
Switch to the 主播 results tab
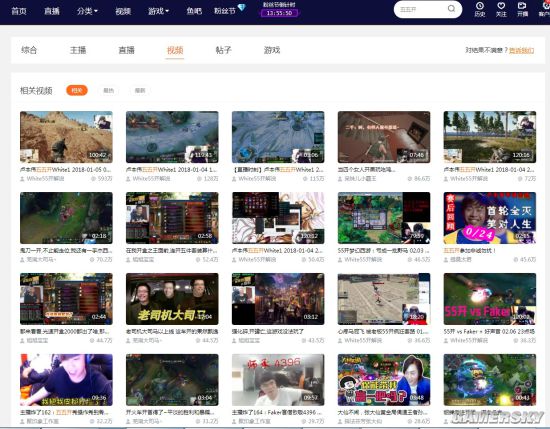tap(78, 50)
